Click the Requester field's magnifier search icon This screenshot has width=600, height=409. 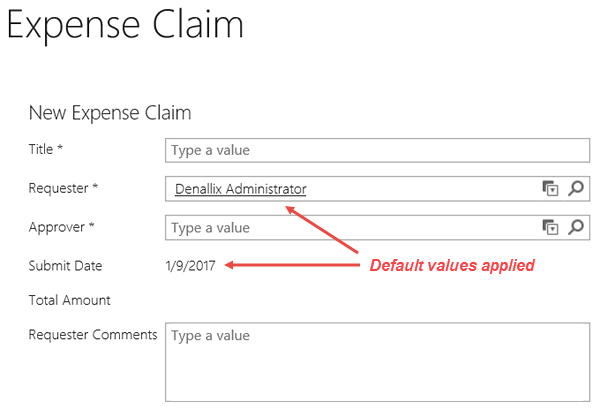coord(575,188)
